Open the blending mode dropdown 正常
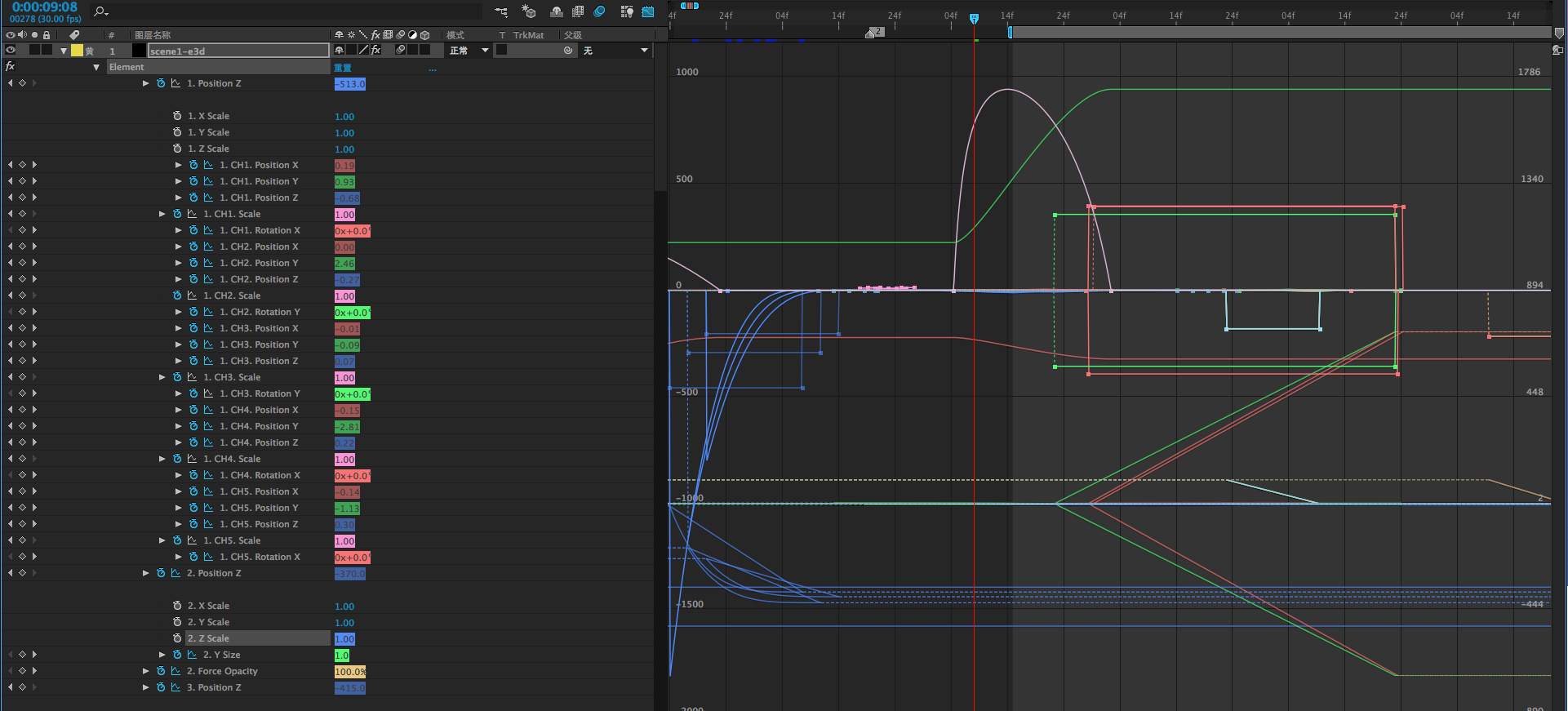 469,51
